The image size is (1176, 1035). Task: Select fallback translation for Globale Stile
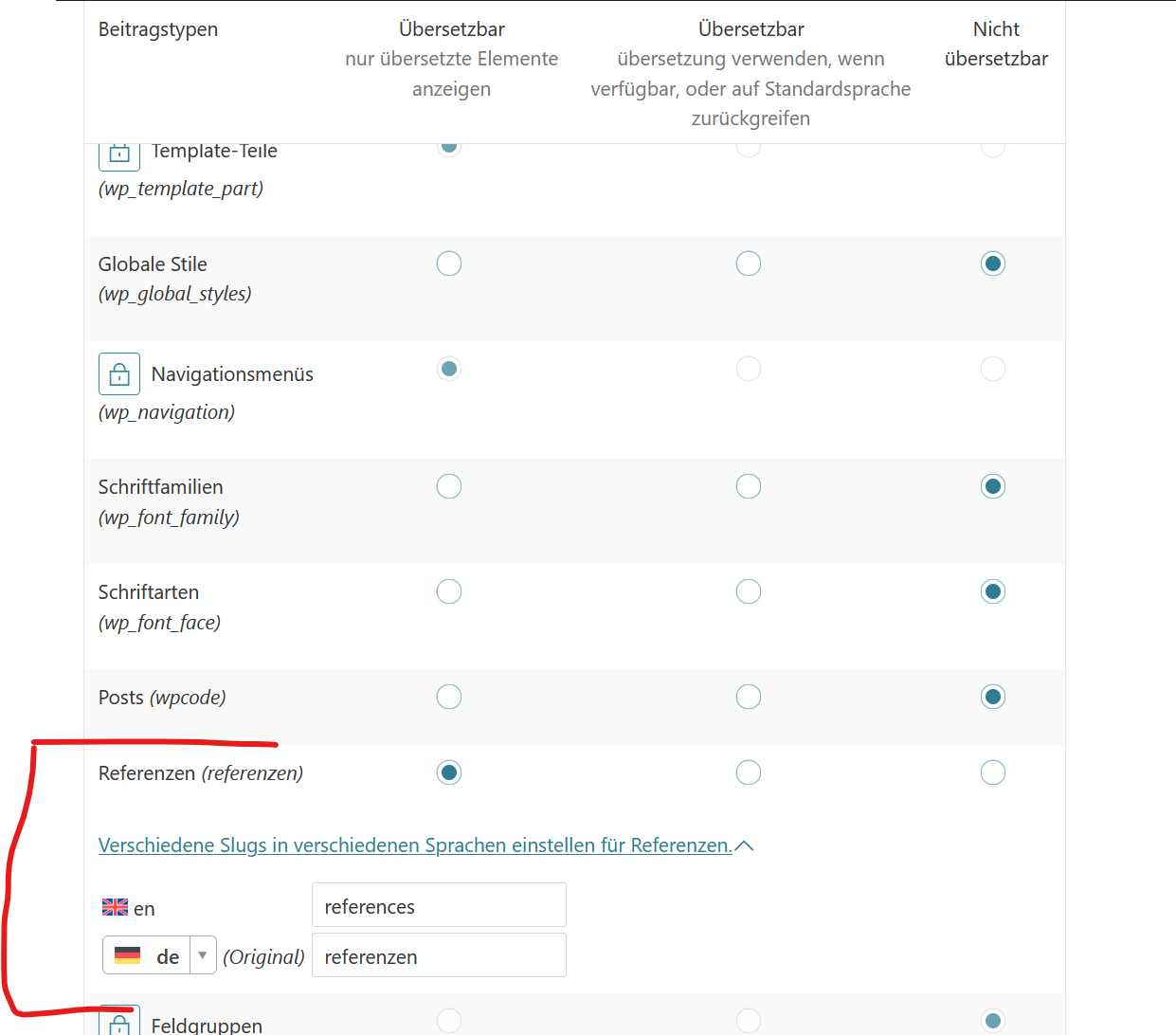pos(749,263)
